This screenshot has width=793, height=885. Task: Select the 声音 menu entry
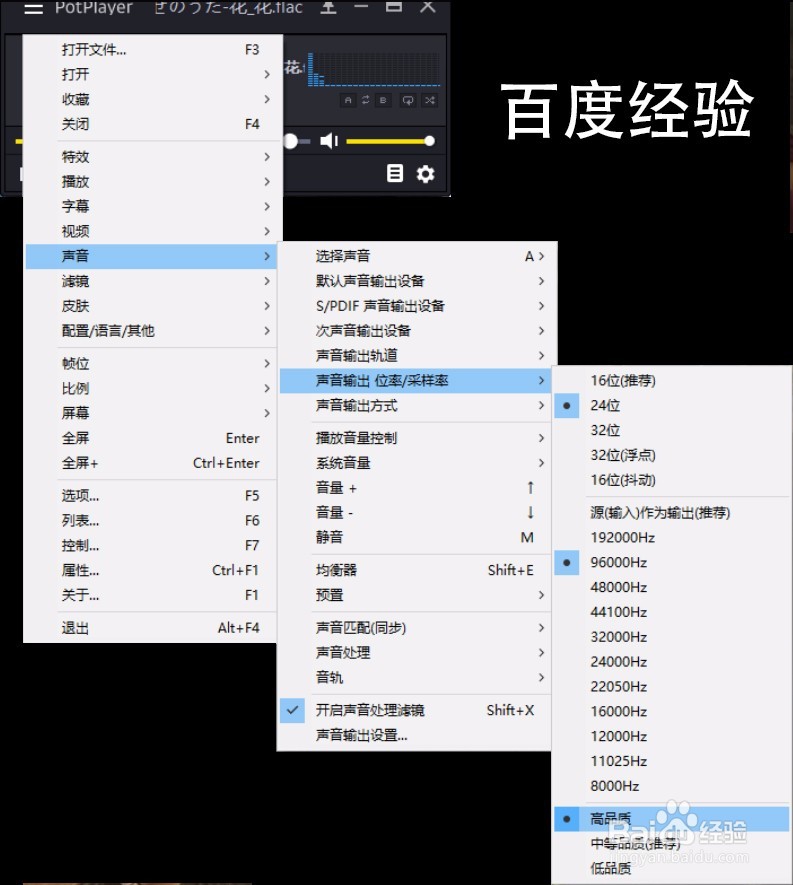(151, 256)
